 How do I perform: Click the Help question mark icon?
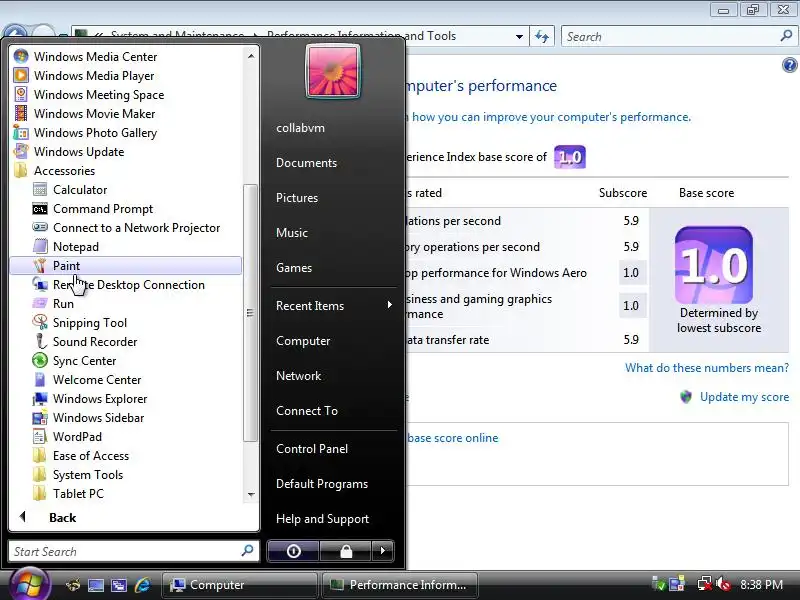(x=789, y=65)
